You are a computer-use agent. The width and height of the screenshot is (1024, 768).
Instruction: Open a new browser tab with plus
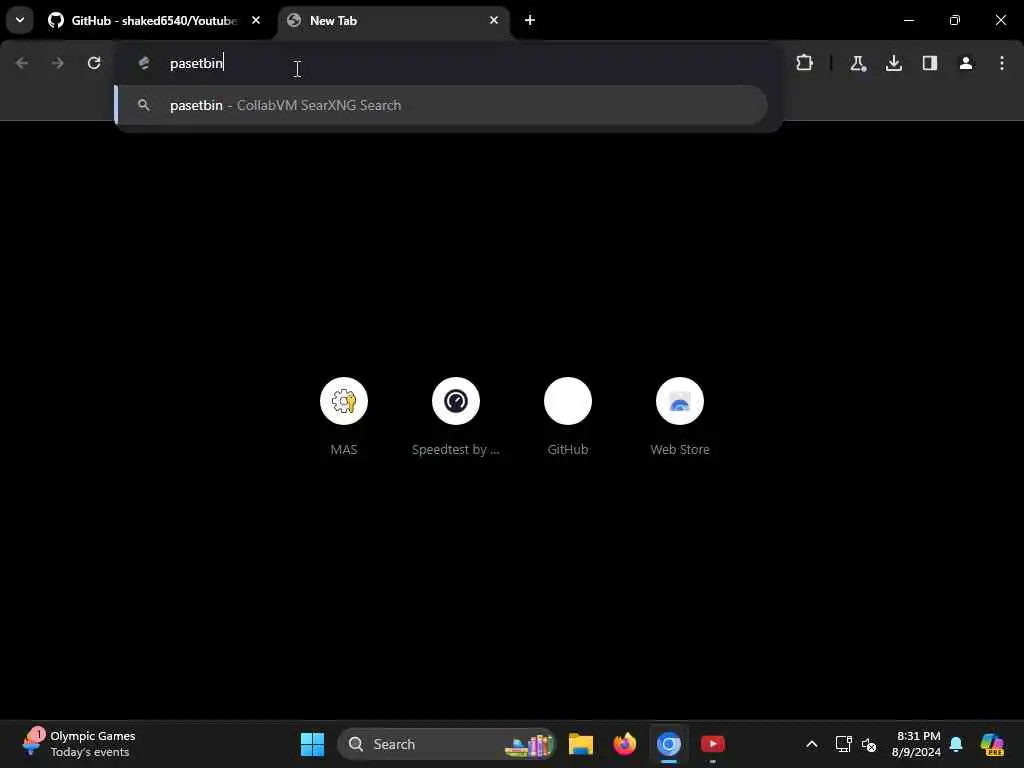[530, 20]
